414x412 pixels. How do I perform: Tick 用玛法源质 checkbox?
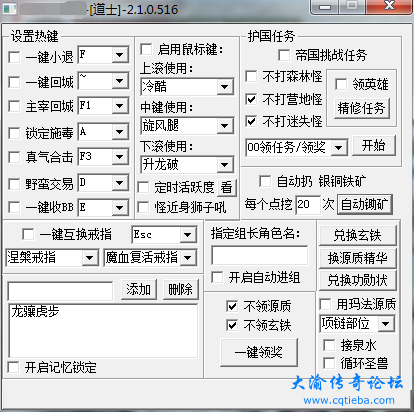[325, 304]
